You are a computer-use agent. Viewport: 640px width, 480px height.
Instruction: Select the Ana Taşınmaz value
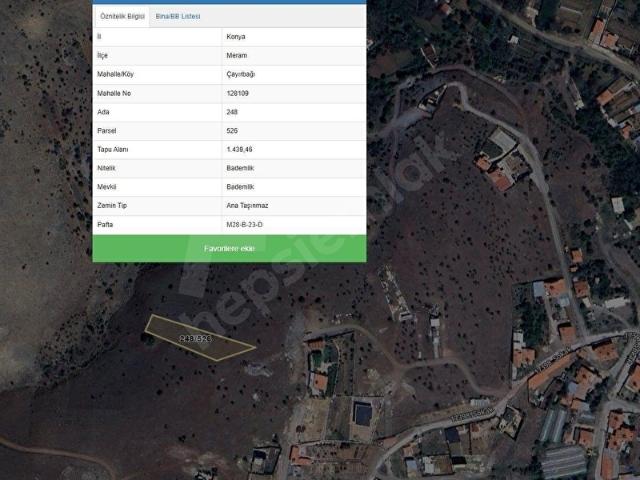click(247, 206)
